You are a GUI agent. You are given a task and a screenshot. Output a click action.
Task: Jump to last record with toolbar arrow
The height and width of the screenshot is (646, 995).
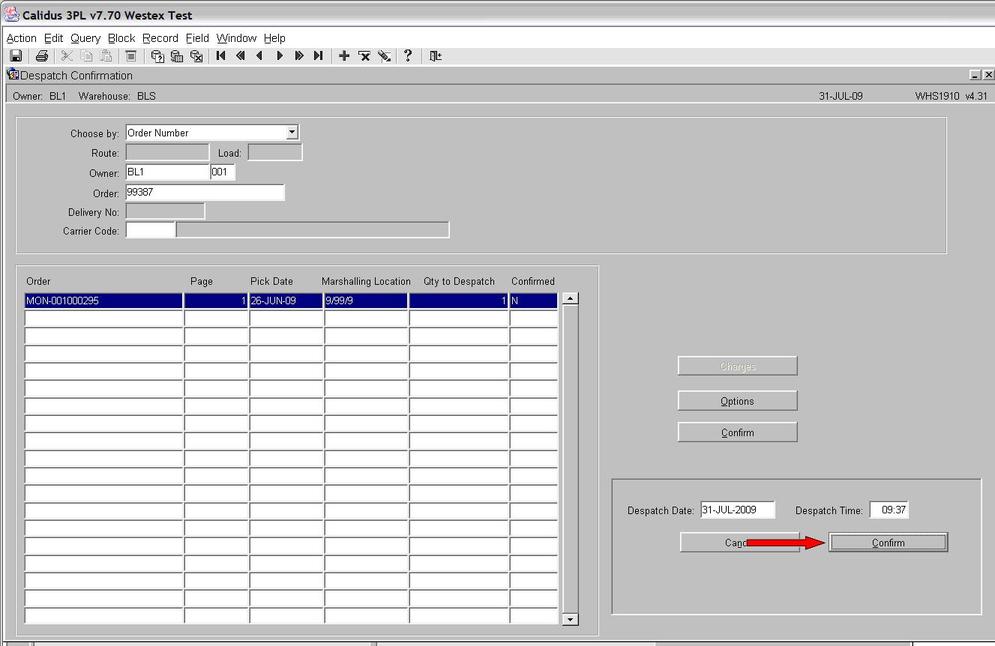[x=319, y=56]
